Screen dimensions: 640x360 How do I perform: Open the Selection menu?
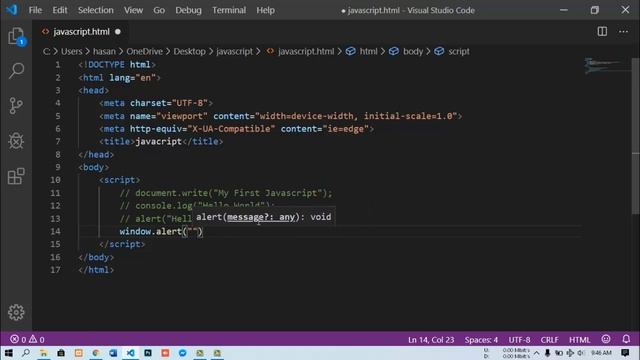(x=96, y=10)
